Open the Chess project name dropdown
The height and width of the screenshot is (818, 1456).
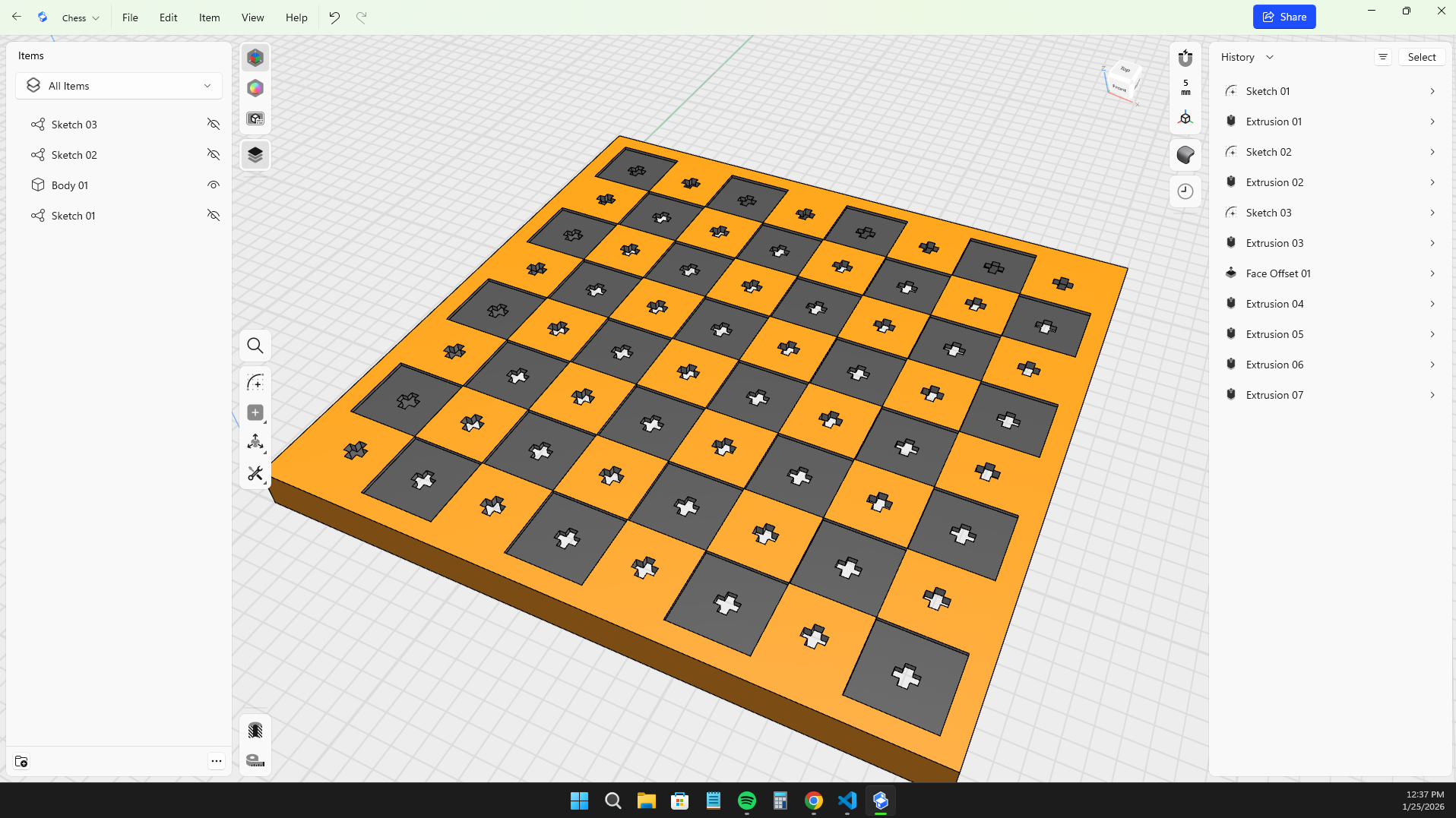coord(81,17)
